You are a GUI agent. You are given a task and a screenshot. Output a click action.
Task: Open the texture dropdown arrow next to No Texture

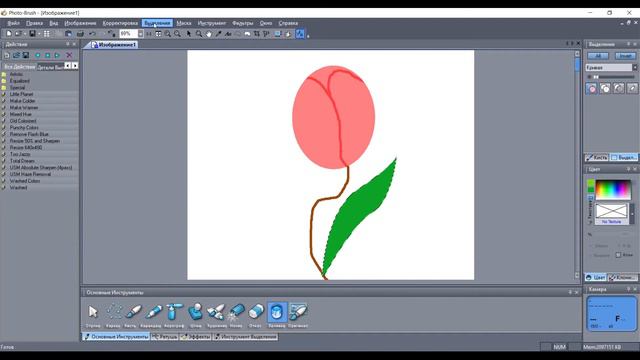tap(632, 214)
